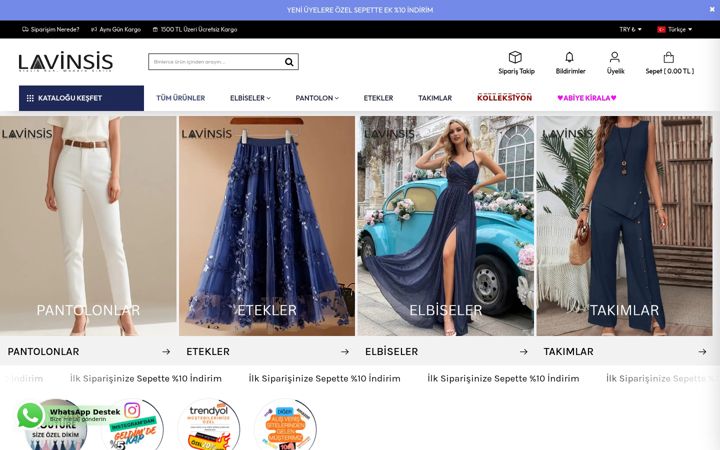Open the blue tulle skirt Etekler image

point(267,225)
